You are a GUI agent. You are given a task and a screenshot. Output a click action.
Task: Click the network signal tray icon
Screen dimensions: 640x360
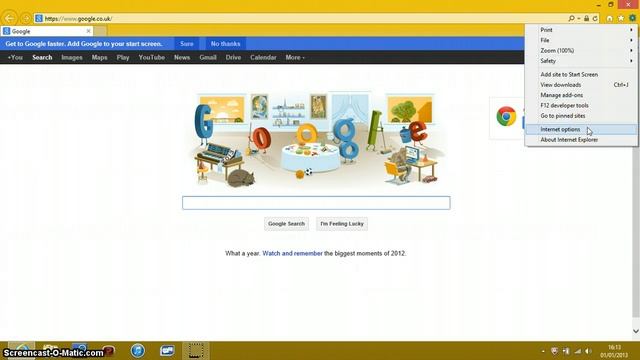[578, 351]
